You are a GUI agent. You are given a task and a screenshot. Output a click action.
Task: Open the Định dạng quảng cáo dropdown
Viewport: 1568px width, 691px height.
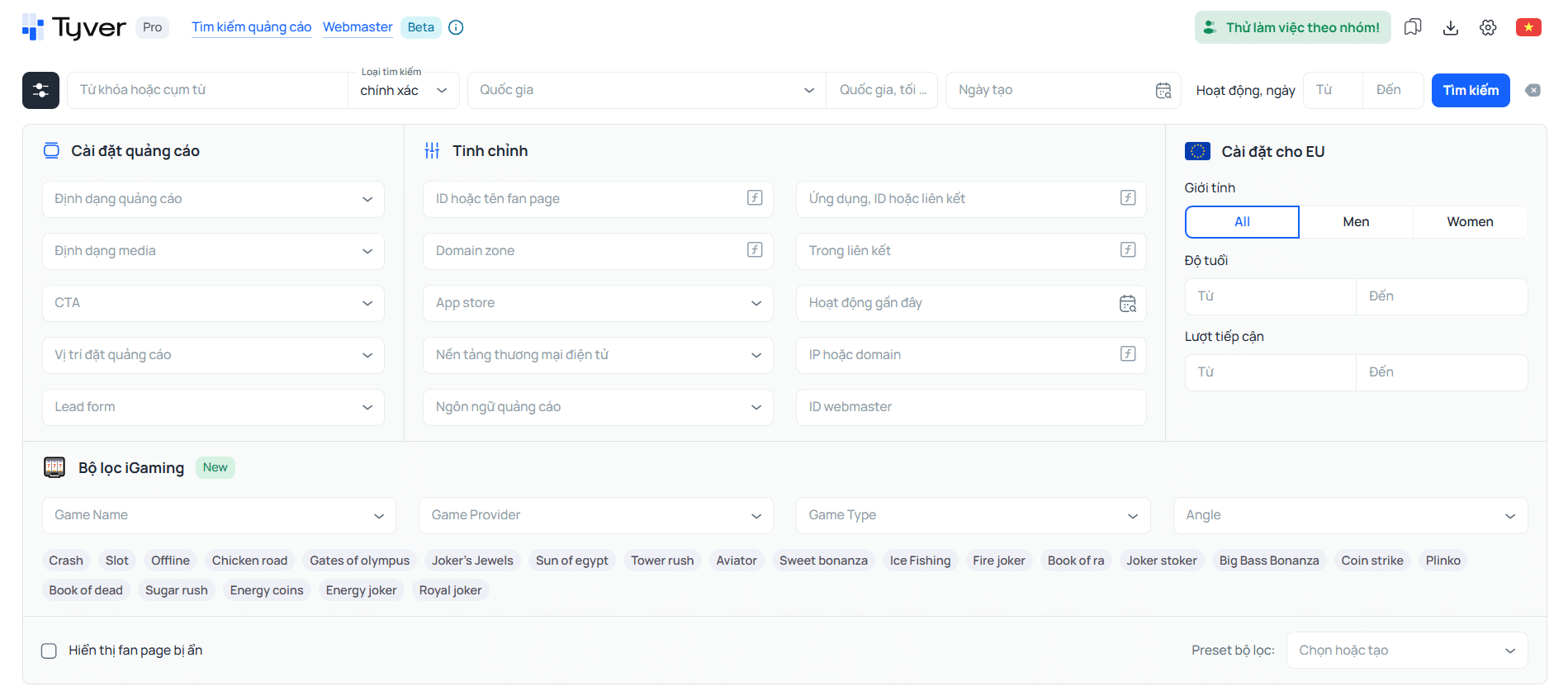coord(213,199)
